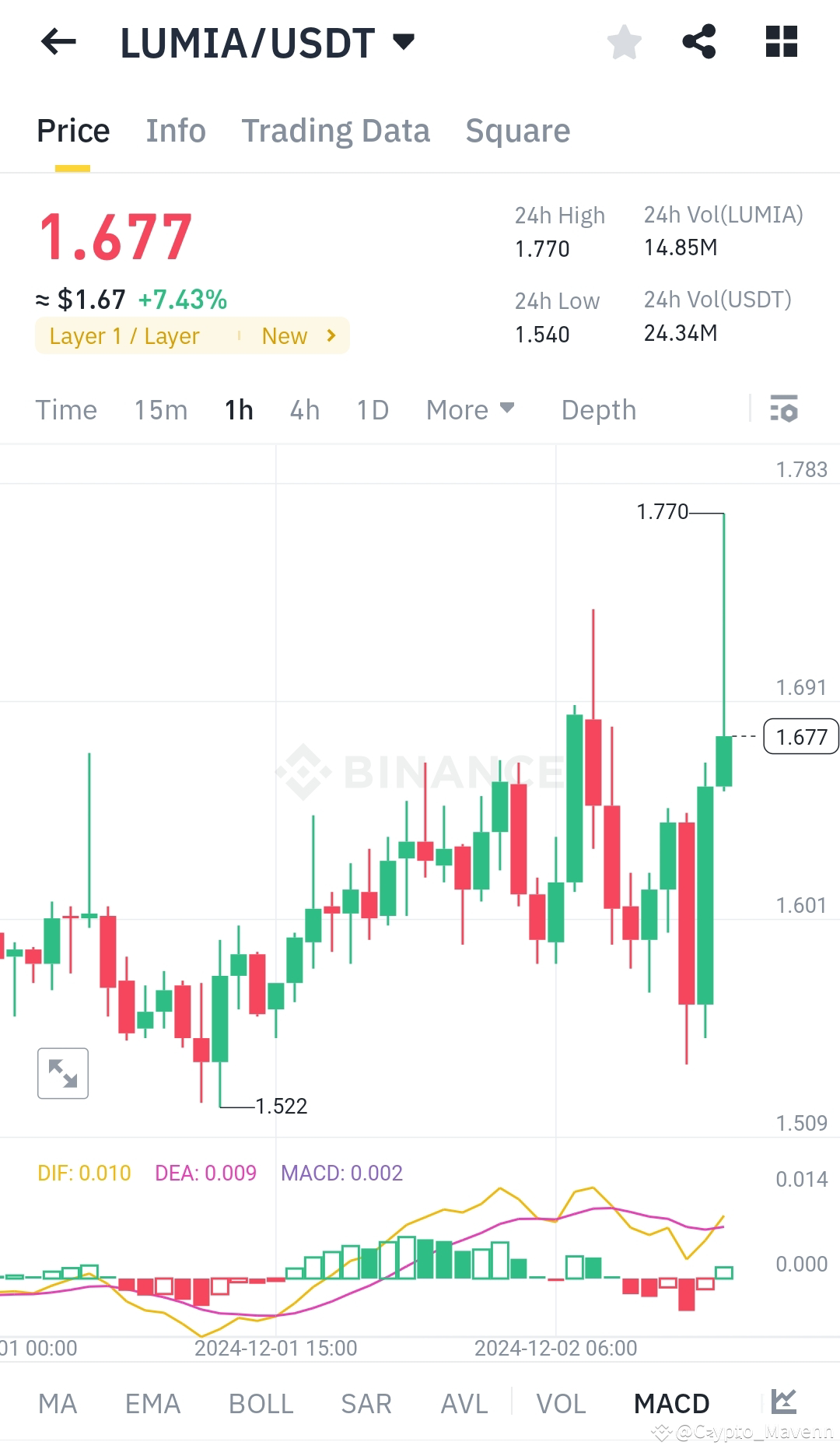The height and width of the screenshot is (1449, 840).
Task: Enable the VOL indicator
Action: pos(560,1403)
